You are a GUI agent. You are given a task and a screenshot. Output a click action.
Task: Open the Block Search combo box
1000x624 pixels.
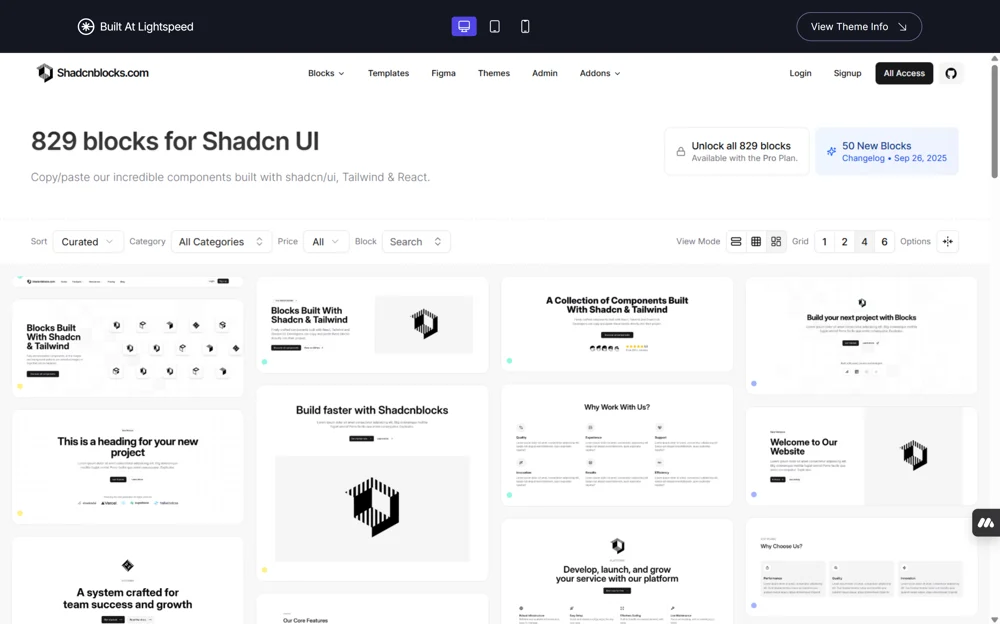(416, 241)
